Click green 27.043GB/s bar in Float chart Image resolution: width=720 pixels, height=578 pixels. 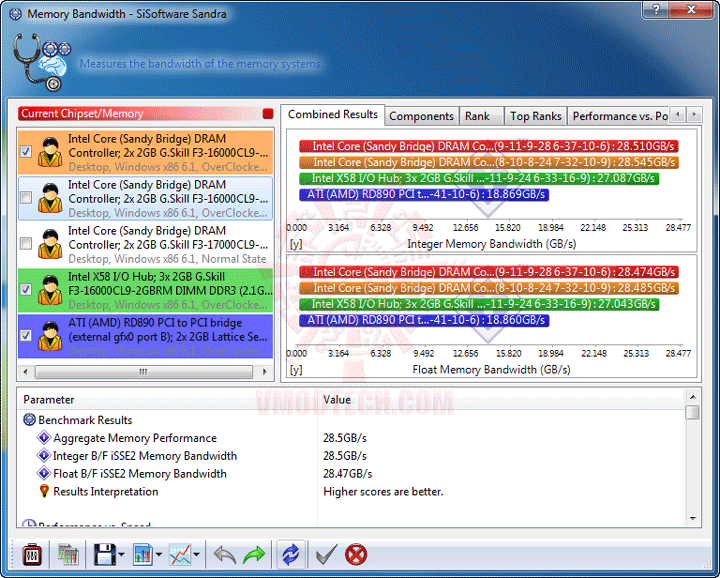(x=479, y=304)
